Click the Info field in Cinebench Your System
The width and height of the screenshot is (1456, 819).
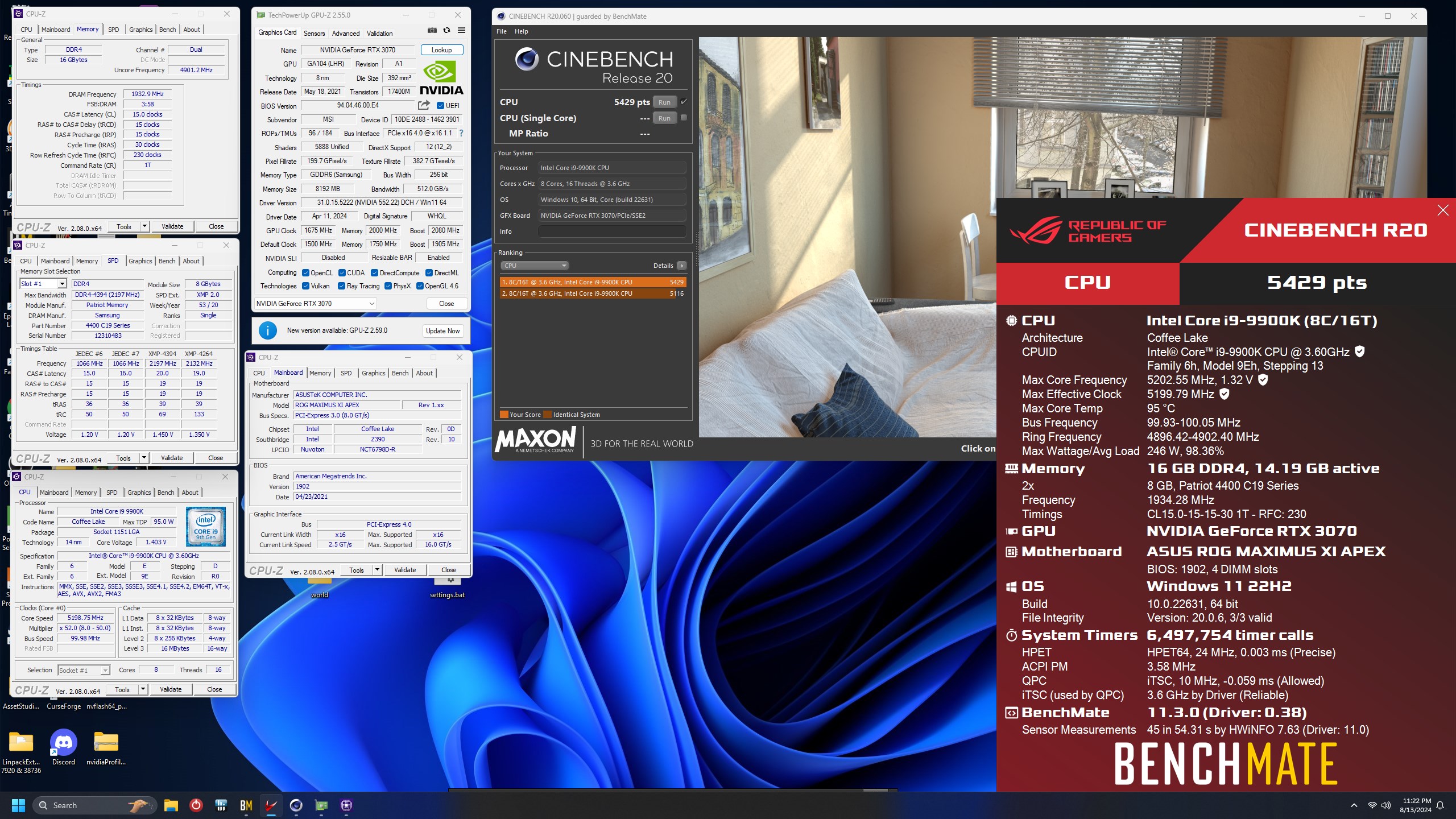click(612, 231)
